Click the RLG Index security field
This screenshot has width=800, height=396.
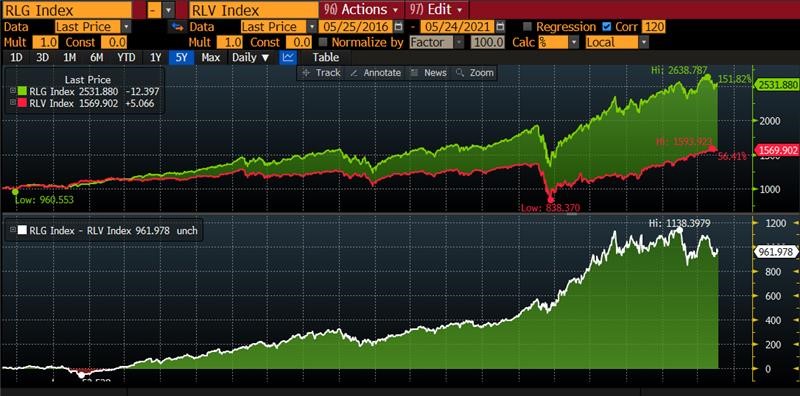(x=67, y=10)
